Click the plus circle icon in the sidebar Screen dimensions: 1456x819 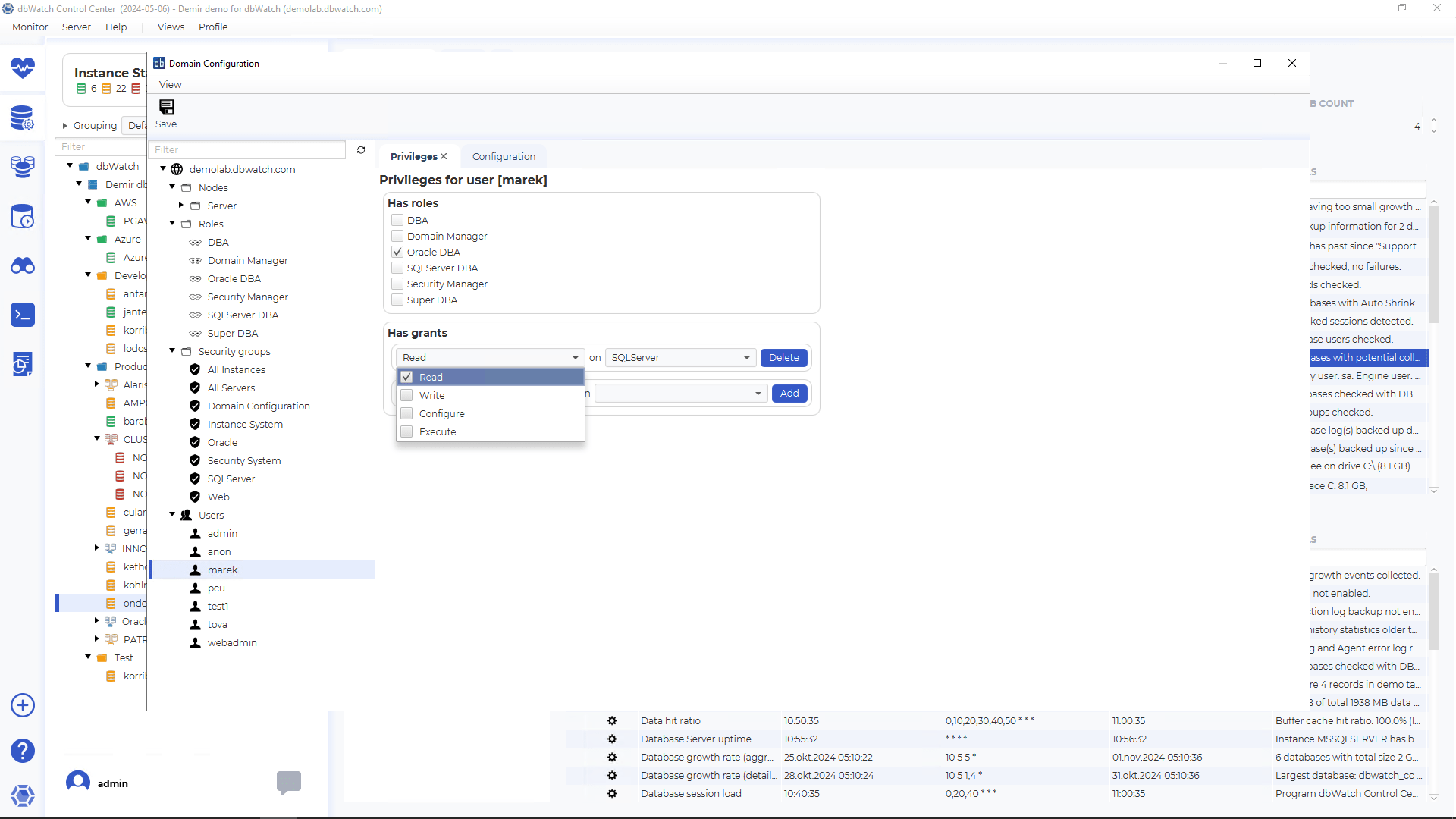[23, 705]
